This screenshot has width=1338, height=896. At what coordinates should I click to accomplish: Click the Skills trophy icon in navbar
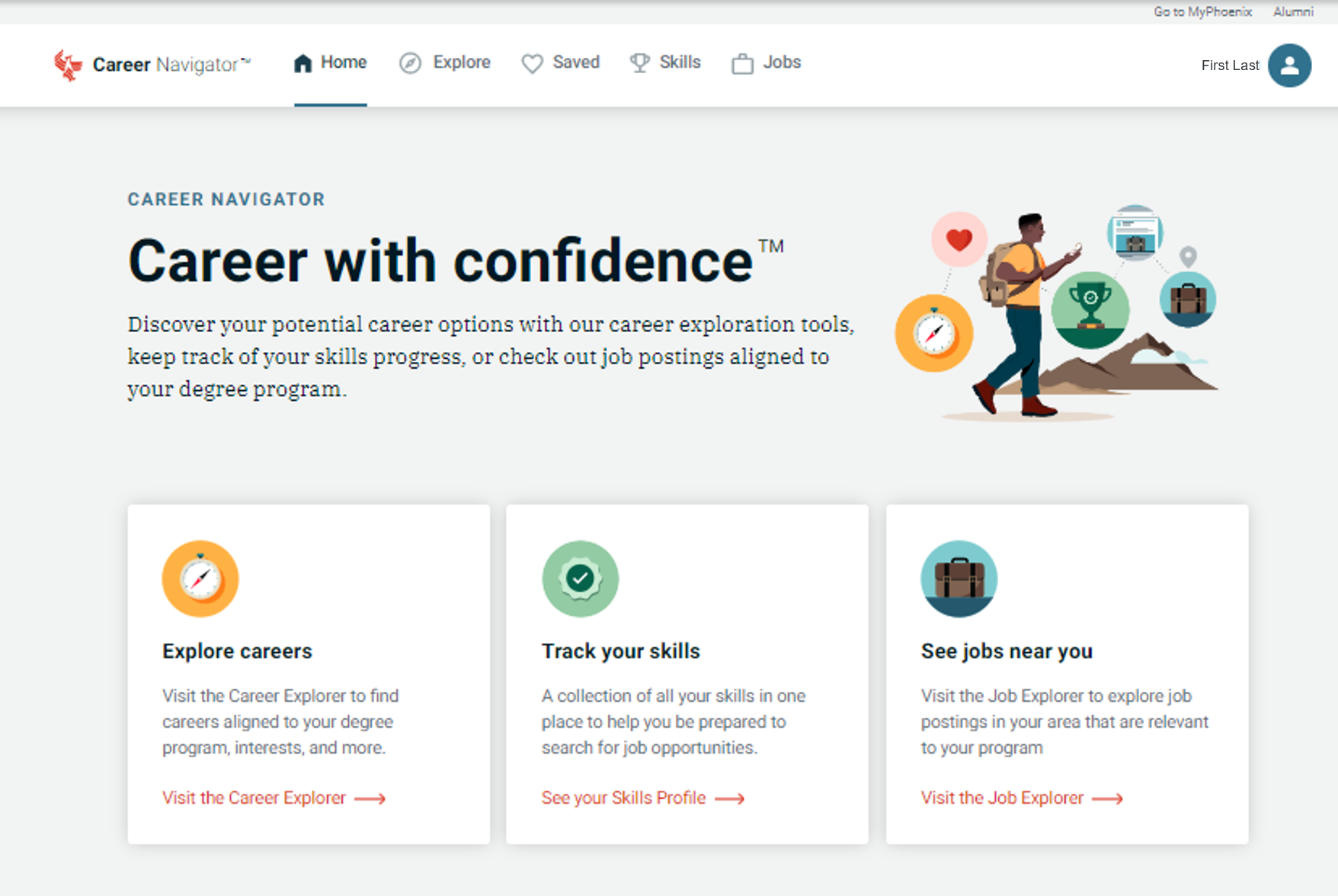tap(640, 63)
